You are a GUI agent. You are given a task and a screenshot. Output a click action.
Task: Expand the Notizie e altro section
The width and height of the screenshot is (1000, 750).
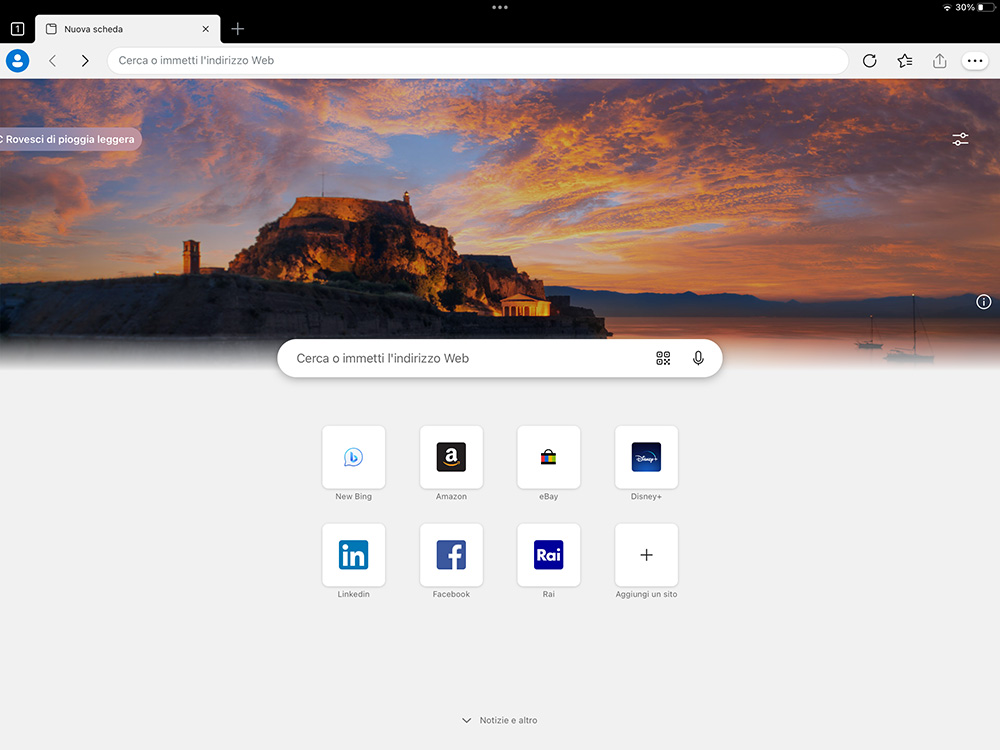click(499, 719)
